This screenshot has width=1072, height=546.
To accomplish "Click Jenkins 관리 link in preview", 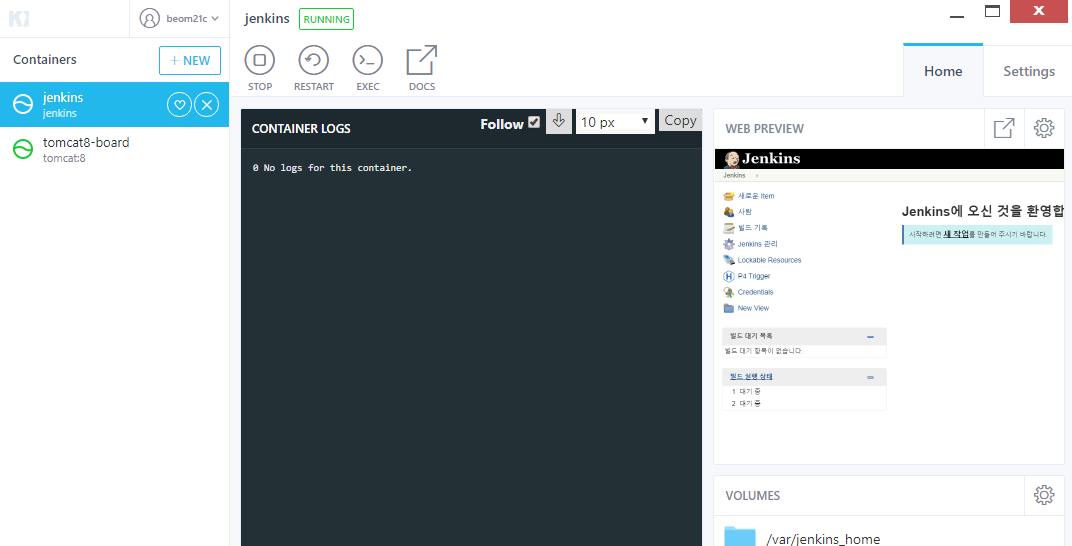I will pyautogui.click(x=758, y=244).
